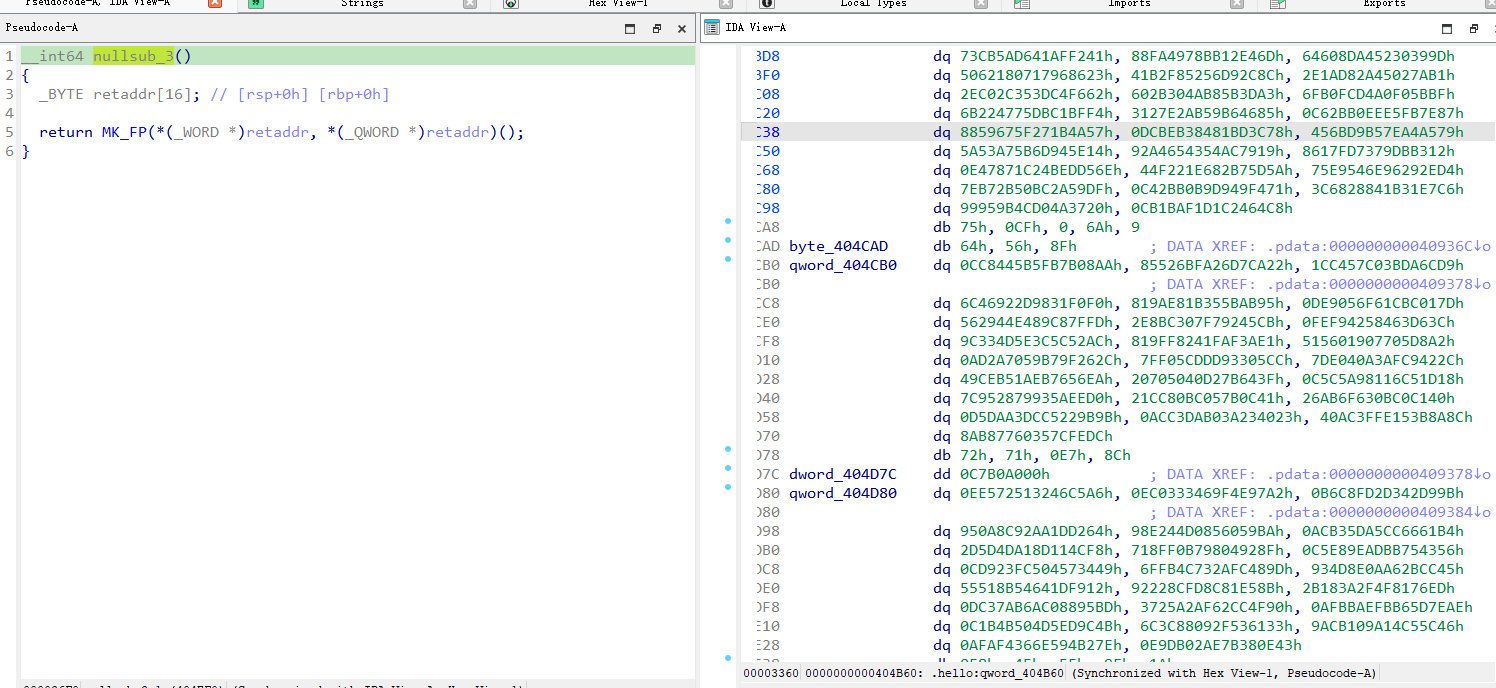Click the [rsp+0h] [rbp+0h] comment

(x=300, y=94)
